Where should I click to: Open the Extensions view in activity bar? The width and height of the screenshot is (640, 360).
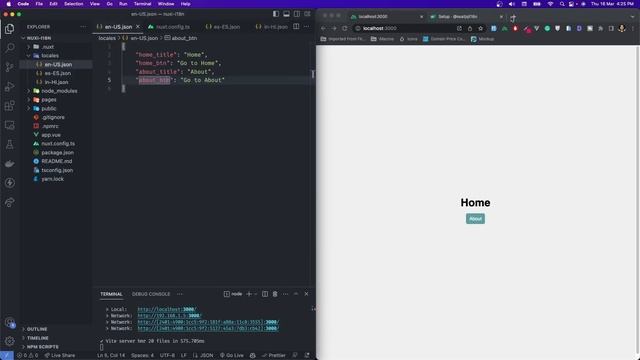click(x=9, y=106)
